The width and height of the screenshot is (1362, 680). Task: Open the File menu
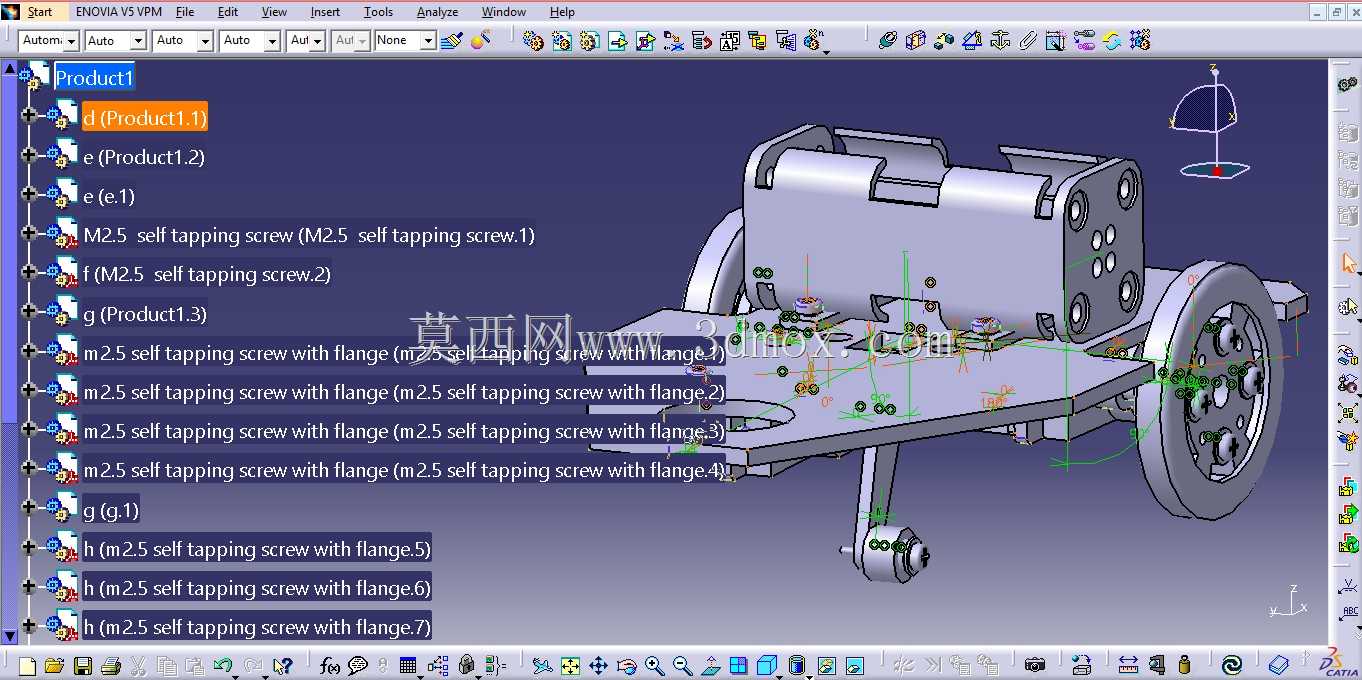coord(185,12)
